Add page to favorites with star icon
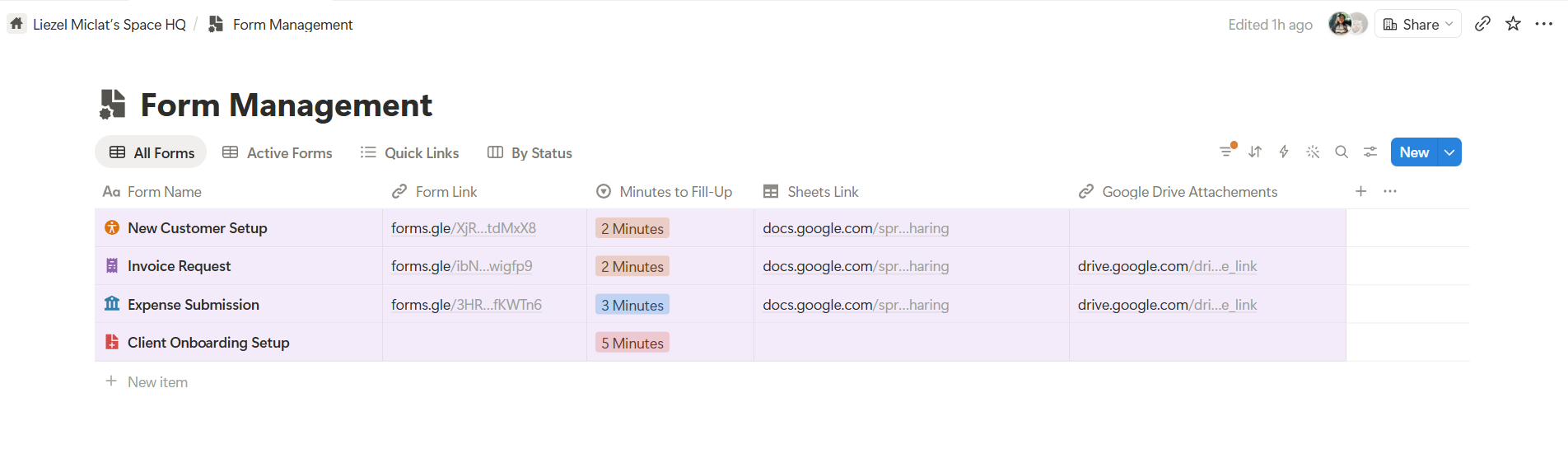The height and width of the screenshot is (463, 1568). coord(1513,24)
